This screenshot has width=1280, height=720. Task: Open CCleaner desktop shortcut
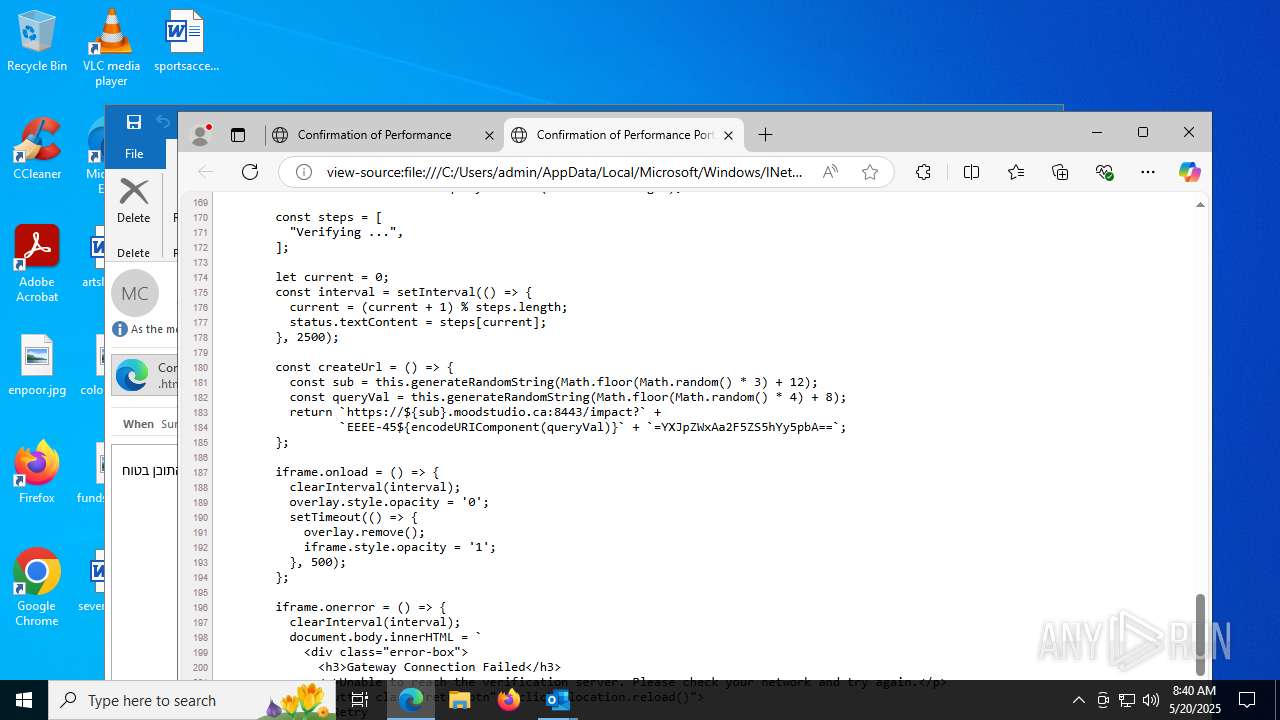(37, 148)
